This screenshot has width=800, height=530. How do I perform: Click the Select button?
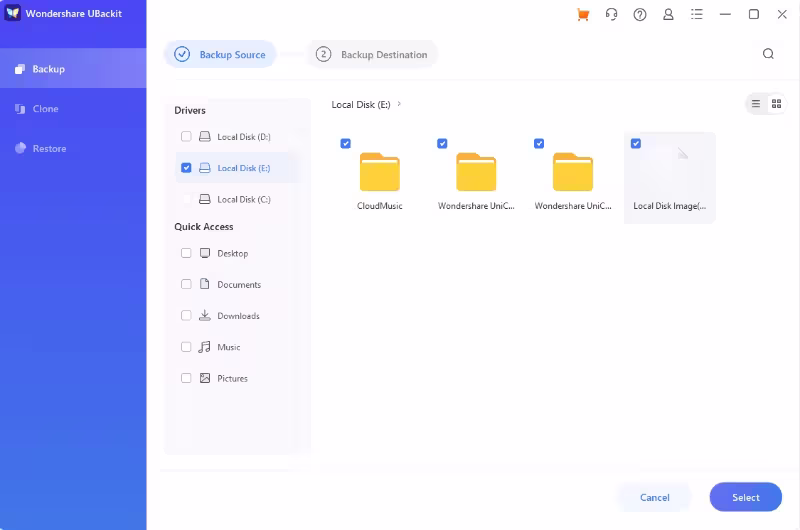(745, 497)
